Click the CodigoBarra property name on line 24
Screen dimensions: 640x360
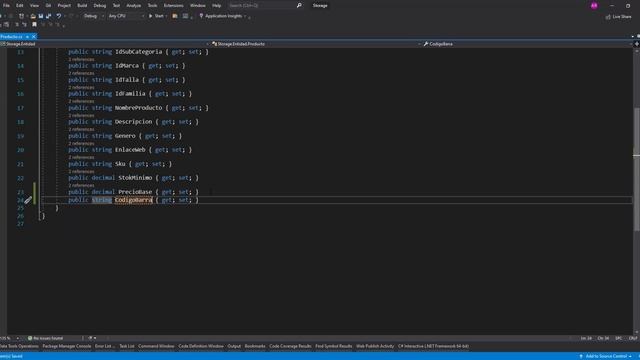[133, 200]
